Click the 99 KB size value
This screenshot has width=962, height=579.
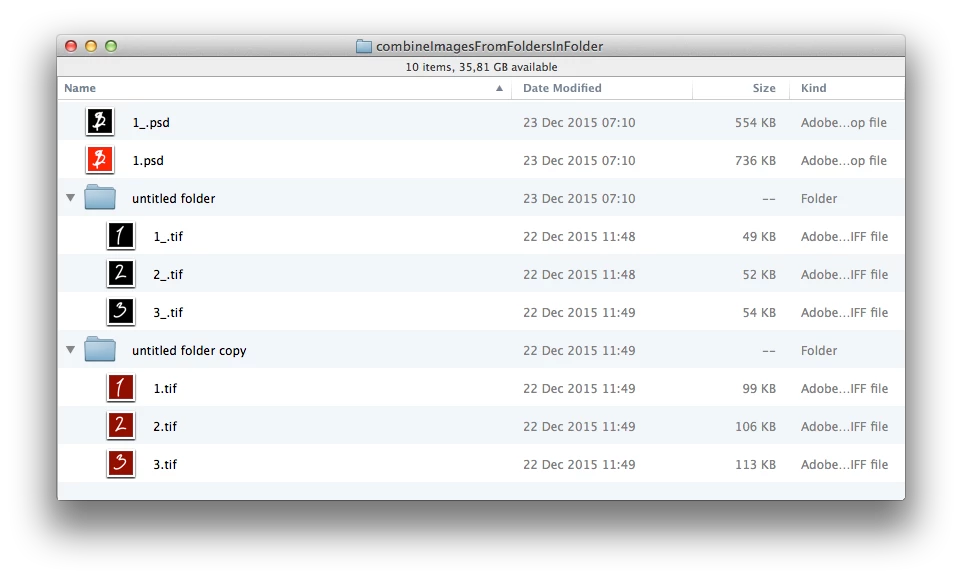click(x=759, y=388)
